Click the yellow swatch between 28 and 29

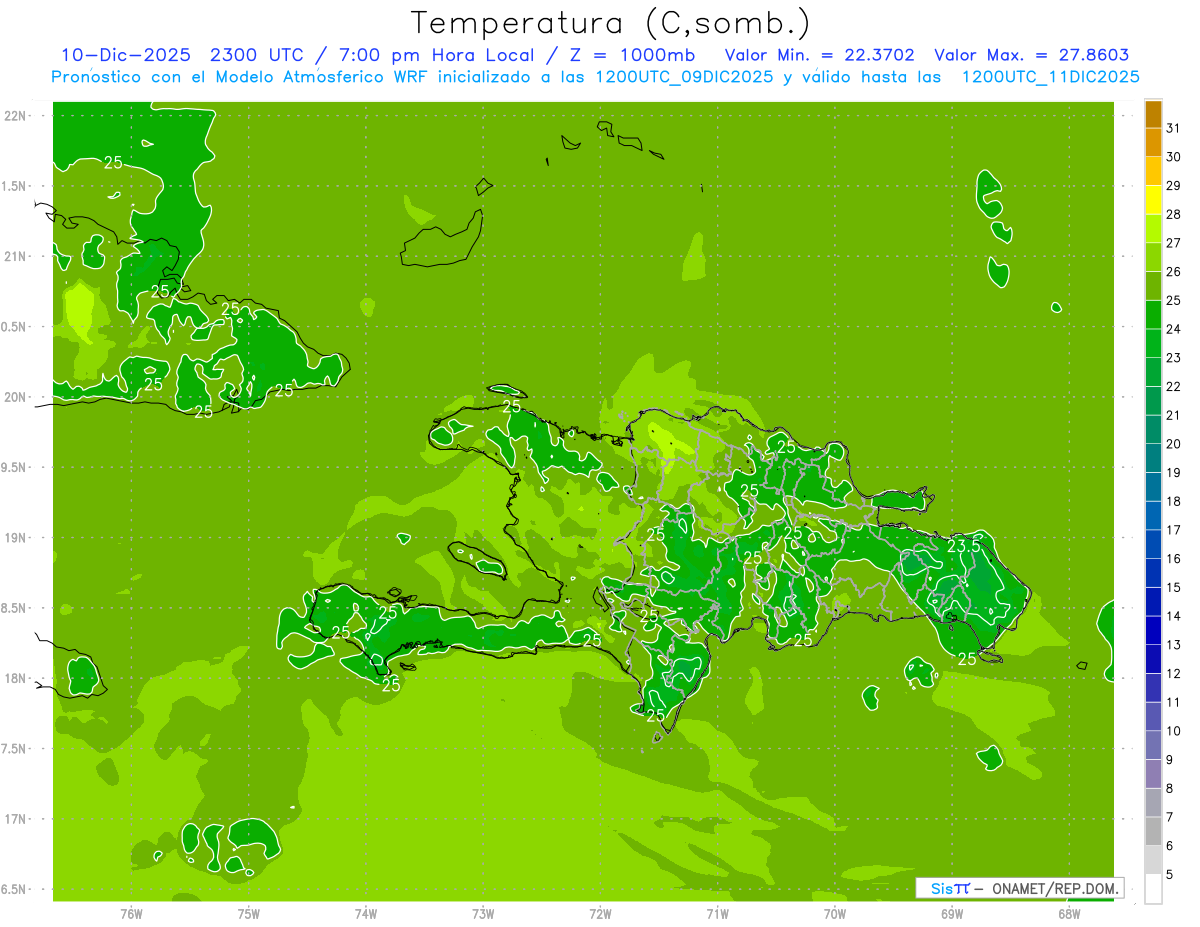point(1153,200)
